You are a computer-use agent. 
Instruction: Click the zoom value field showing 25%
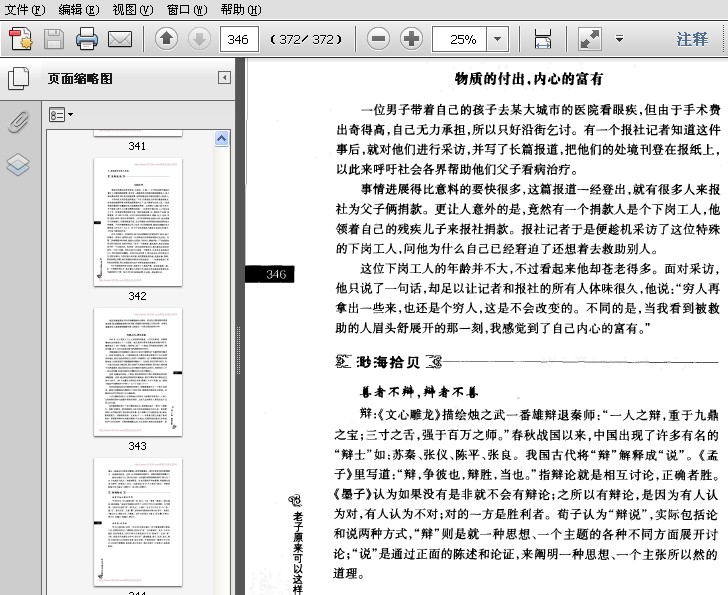click(x=459, y=39)
